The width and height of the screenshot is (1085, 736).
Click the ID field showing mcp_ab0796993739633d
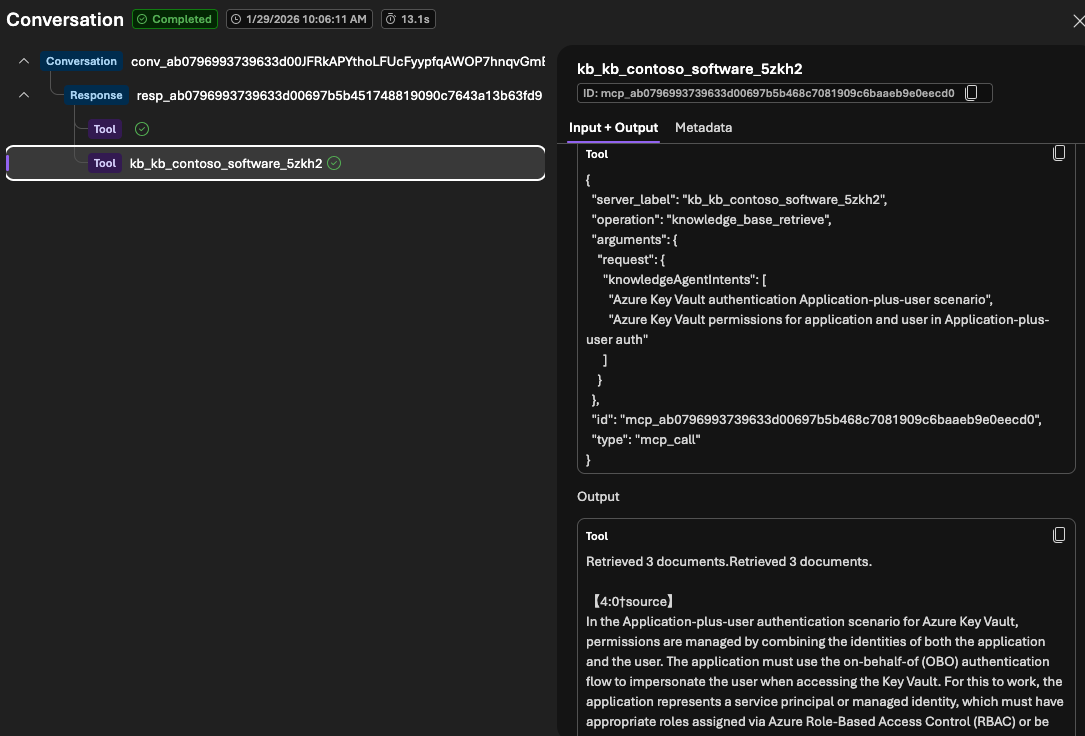[768, 93]
